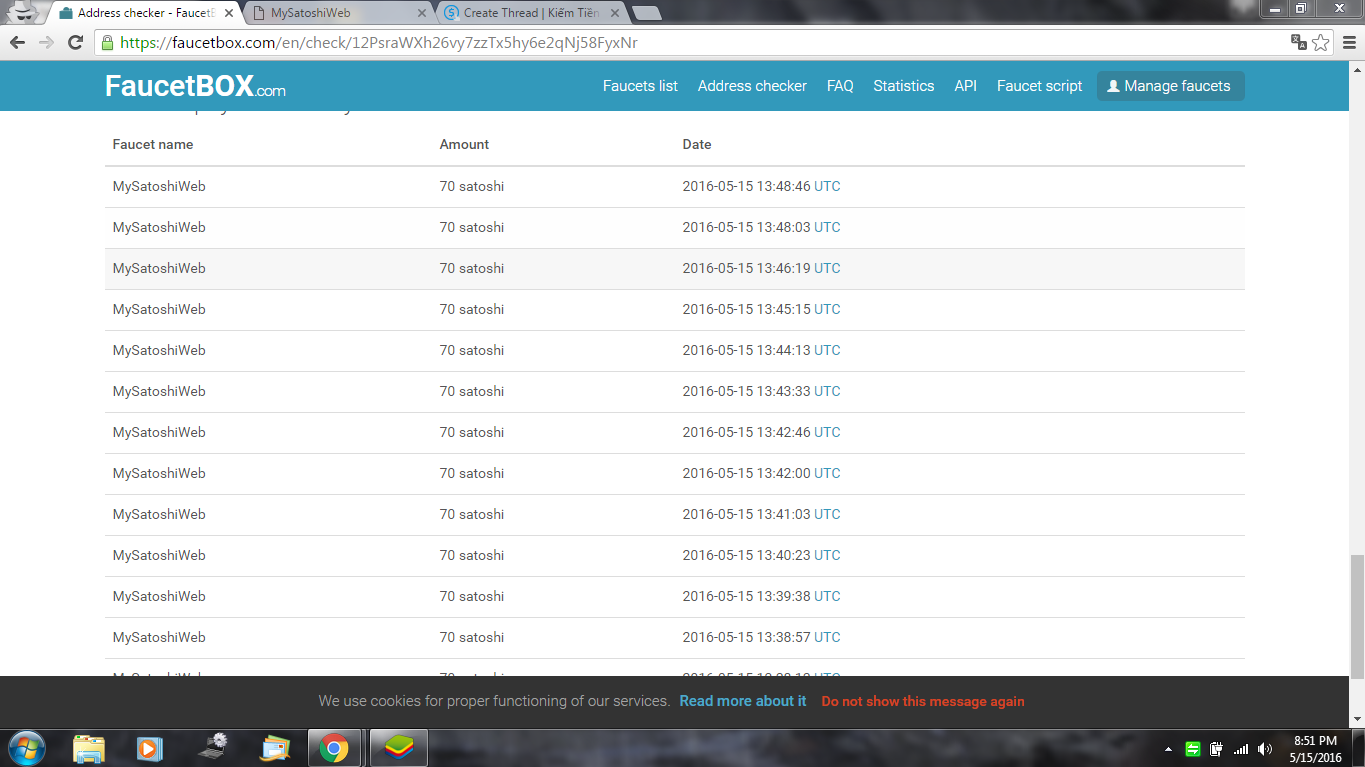Click 70 satoshi in the 13:42:46 row
1365x767 pixels.
pos(472,432)
